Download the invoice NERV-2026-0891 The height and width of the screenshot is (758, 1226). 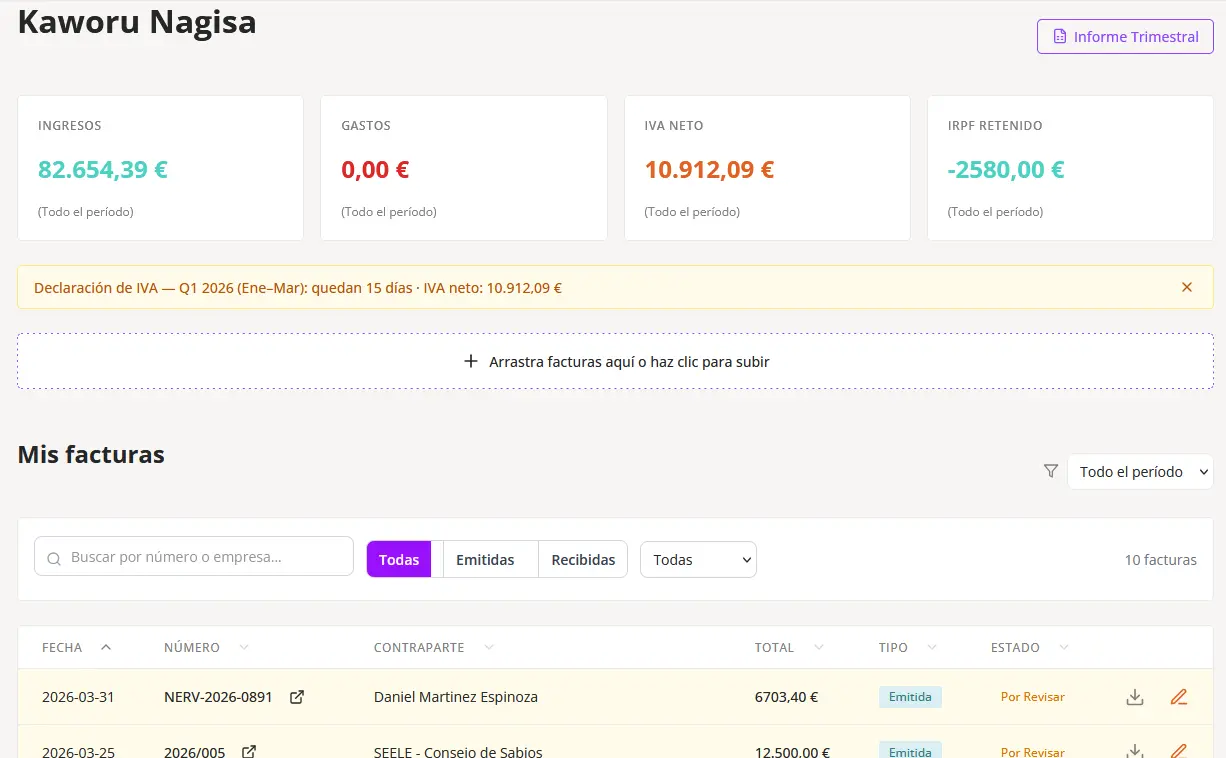click(1134, 696)
